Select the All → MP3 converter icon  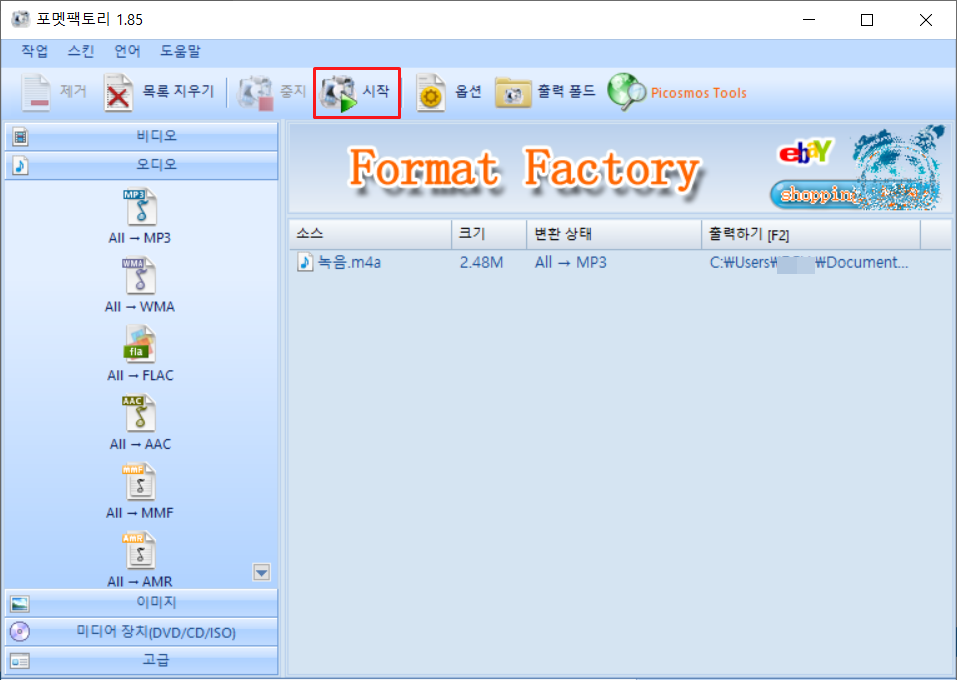click(141, 207)
